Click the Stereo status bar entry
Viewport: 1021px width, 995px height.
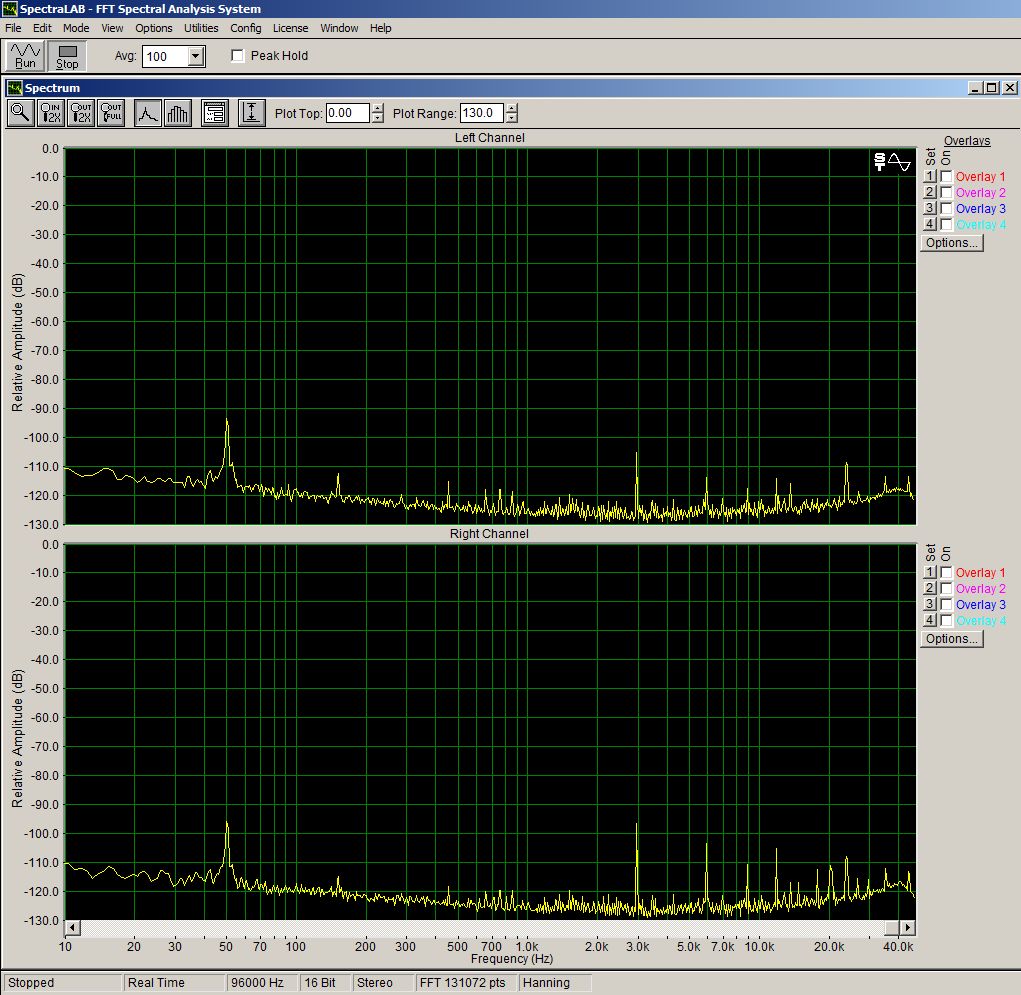tap(383, 983)
